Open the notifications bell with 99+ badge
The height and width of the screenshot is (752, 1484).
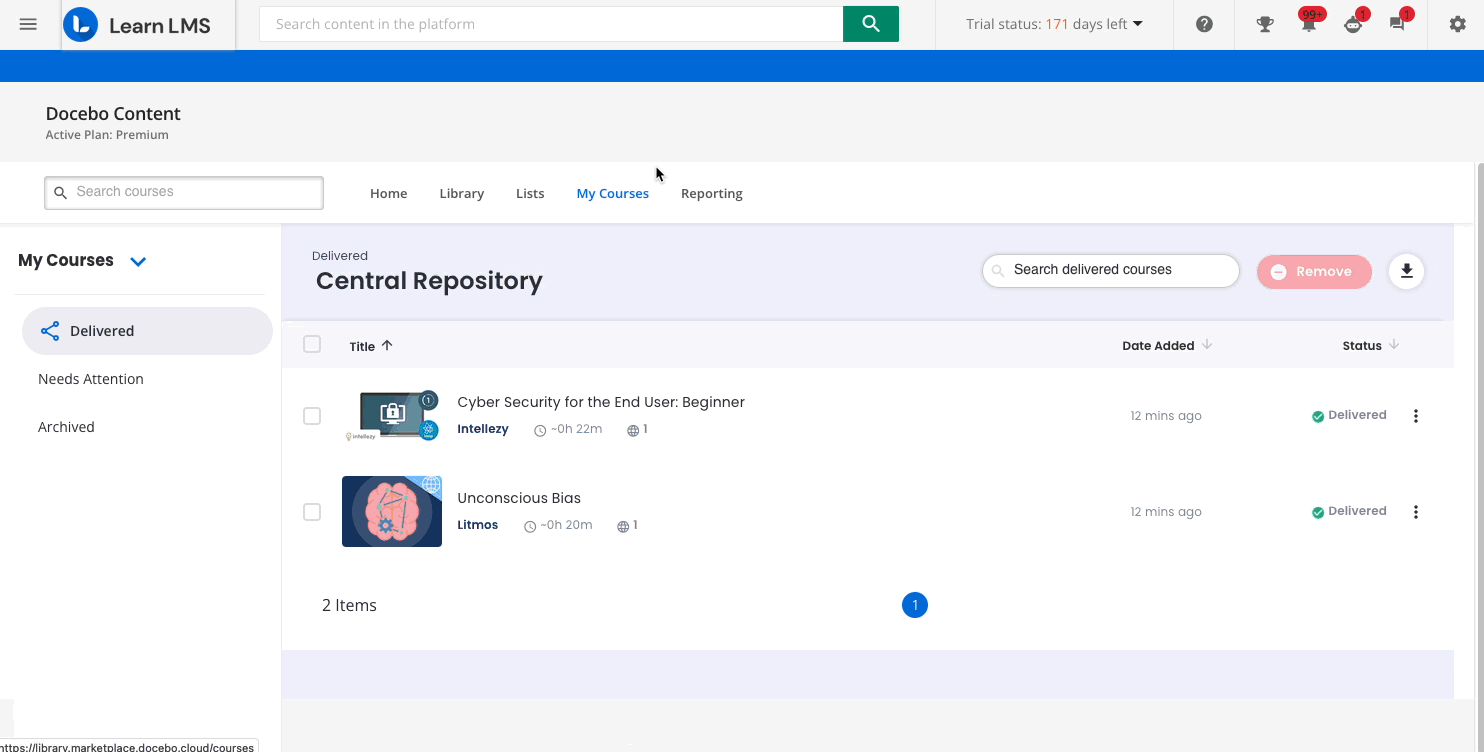click(x=1309, y=24)
